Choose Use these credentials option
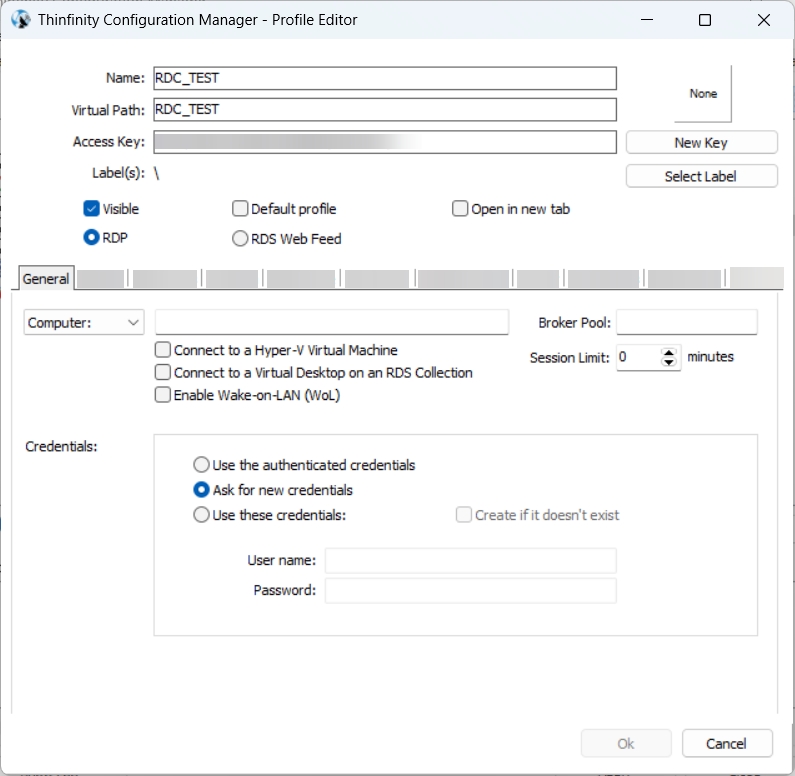 pyautogui.click(x=202, y=515)
